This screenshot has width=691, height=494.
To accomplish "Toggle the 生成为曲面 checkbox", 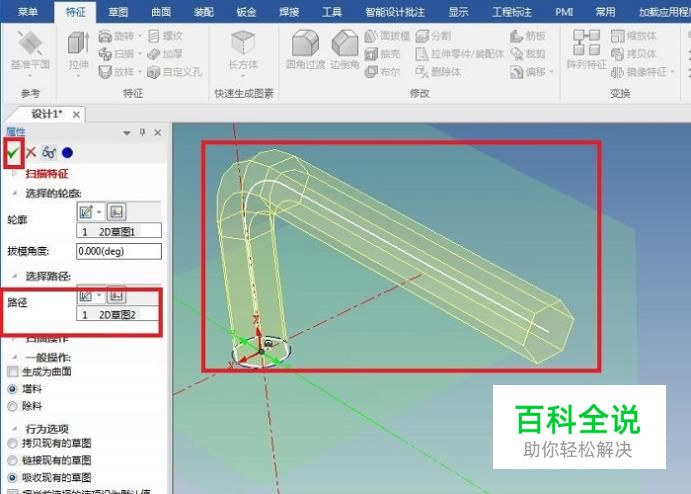I will 13,371.
